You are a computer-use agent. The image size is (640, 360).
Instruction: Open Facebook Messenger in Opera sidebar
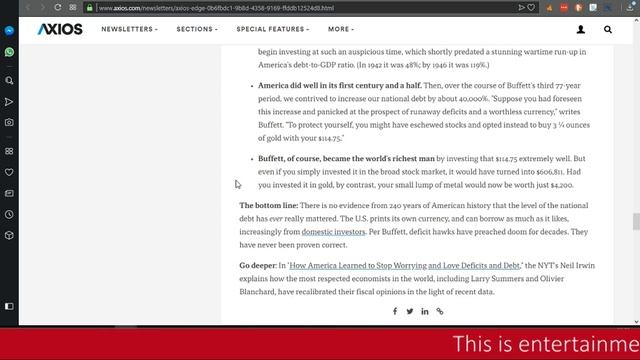9,31
